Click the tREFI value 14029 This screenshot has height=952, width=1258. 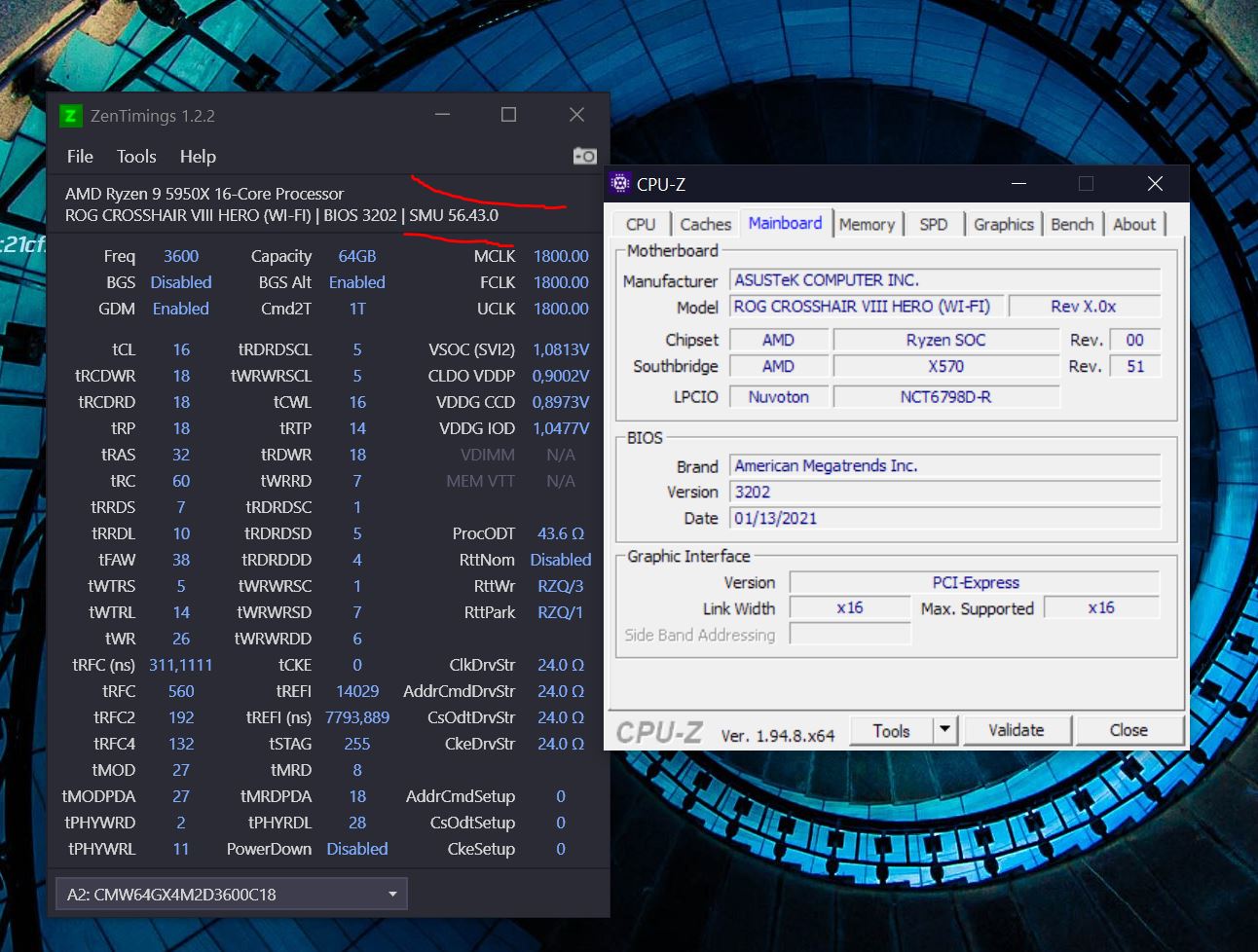(x=357, y=691)
